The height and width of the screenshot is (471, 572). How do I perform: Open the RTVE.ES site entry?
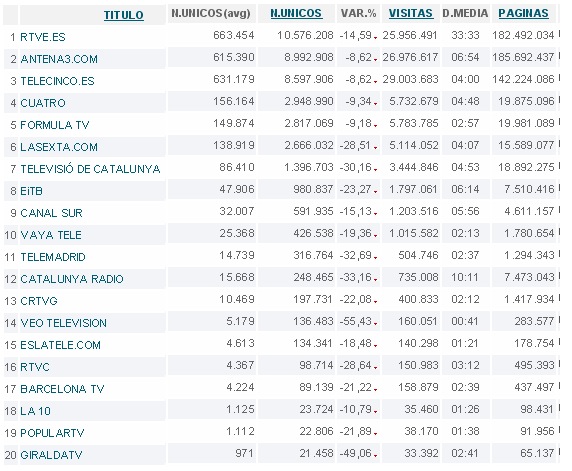[x=43, y=37]
